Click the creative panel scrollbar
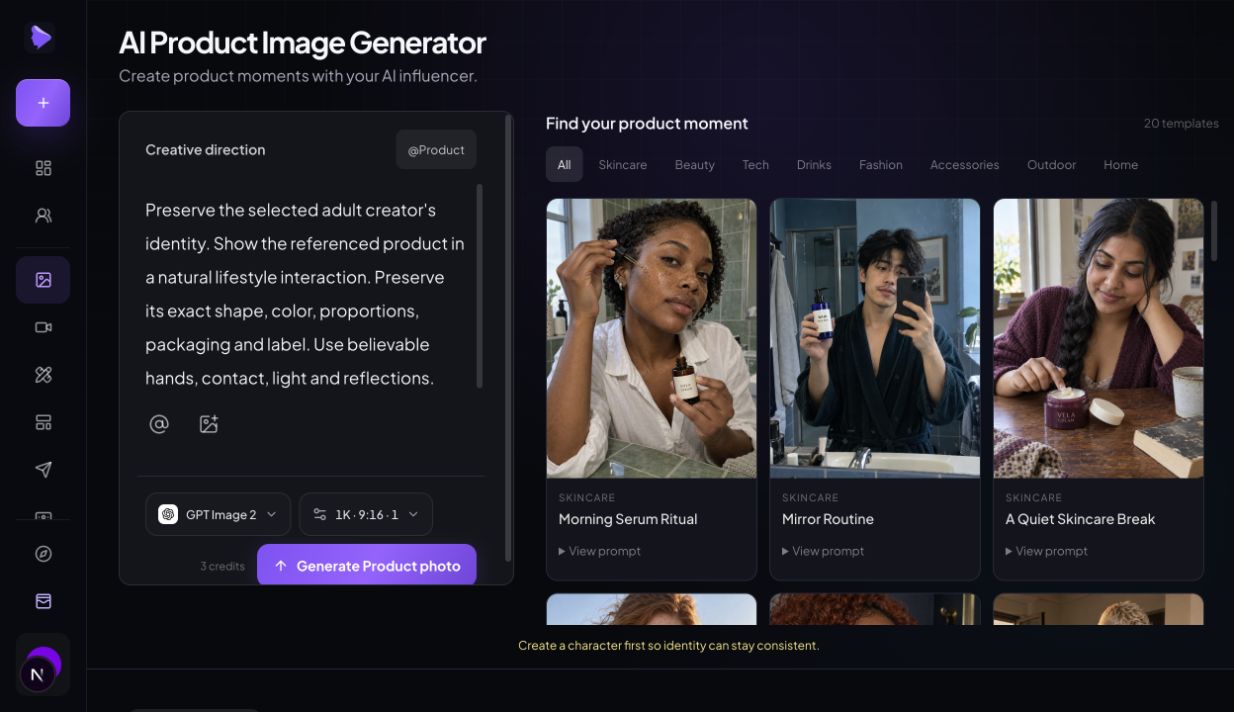Image resolution: width=1234 pixels, height=712 pixels. tap(509, 338)
